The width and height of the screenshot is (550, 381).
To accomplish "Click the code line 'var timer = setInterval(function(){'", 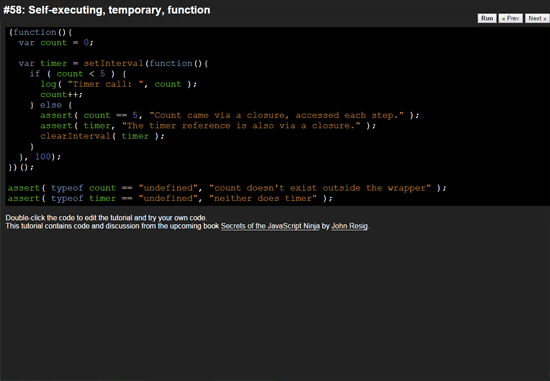I will pyautogui.click(x=113, y=64).
